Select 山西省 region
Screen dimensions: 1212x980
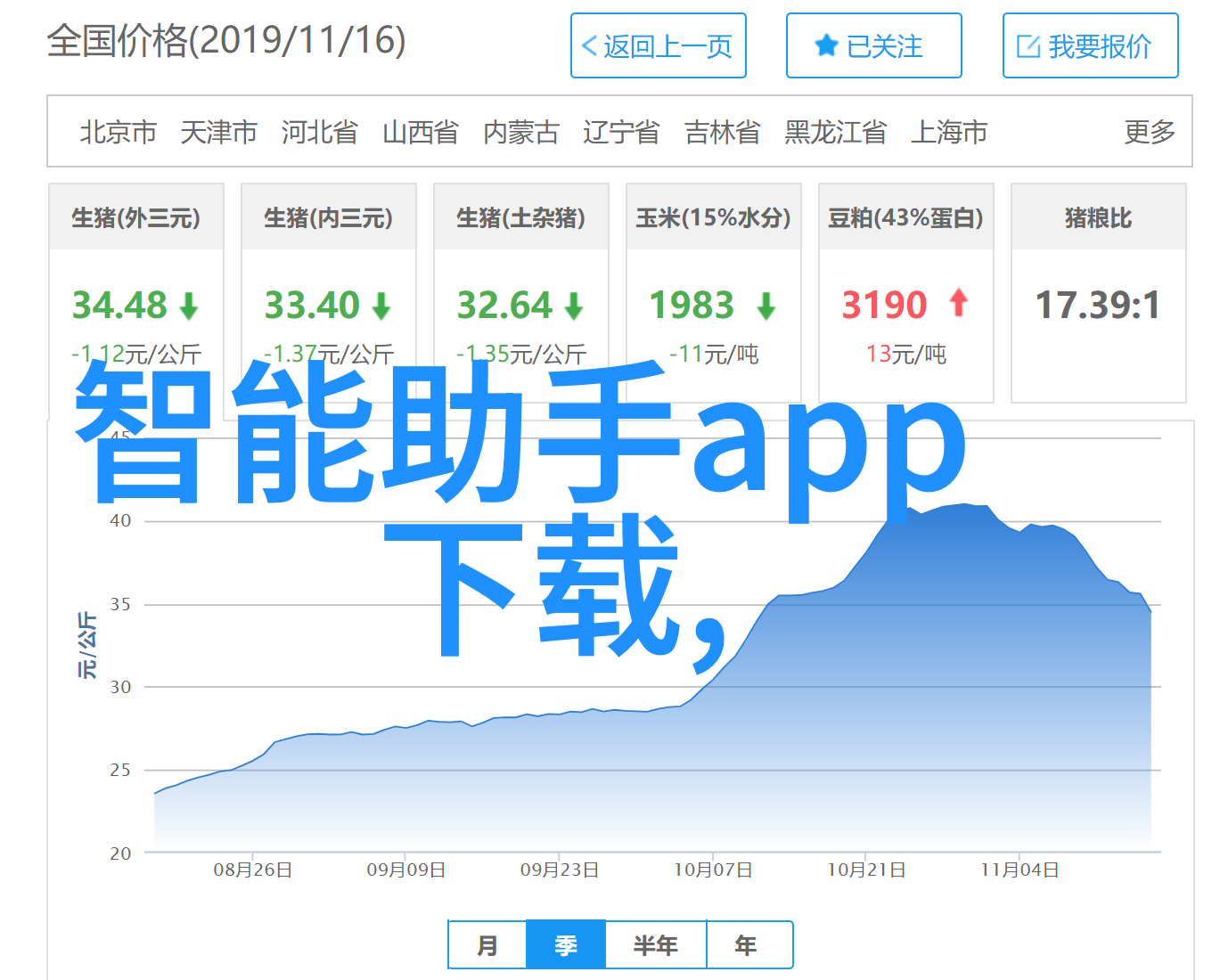click(x=421, y=132)
